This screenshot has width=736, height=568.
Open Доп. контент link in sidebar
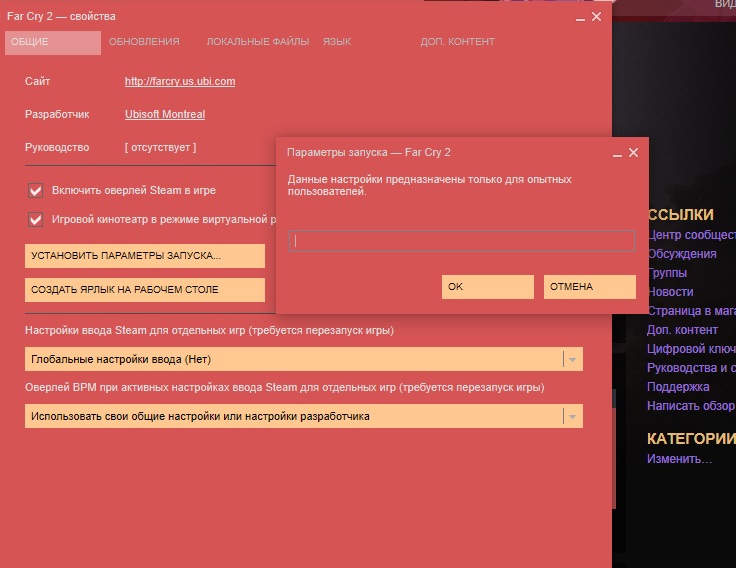[682, 330]
